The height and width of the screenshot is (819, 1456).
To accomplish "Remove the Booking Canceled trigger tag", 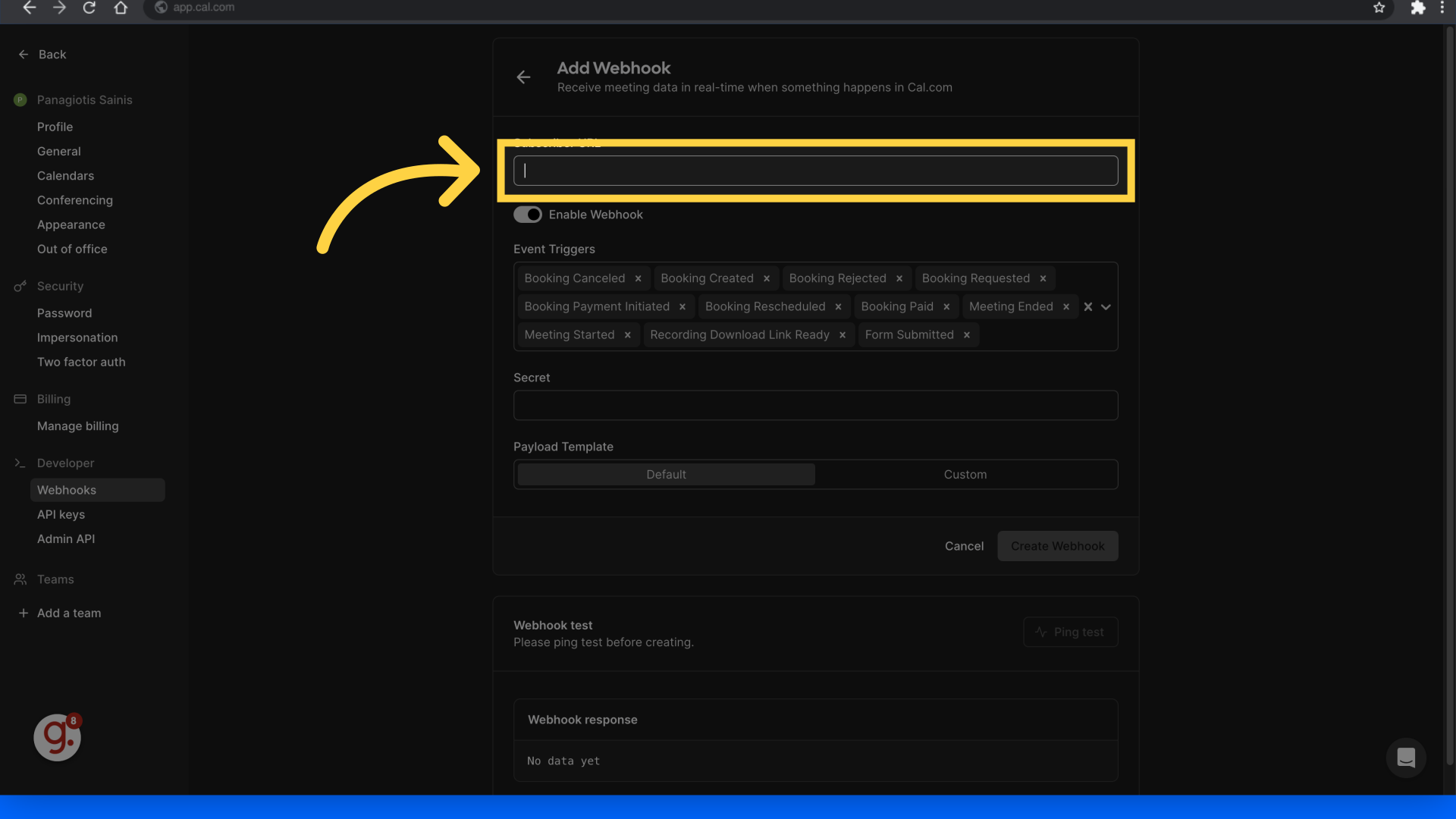I will 638,278.
